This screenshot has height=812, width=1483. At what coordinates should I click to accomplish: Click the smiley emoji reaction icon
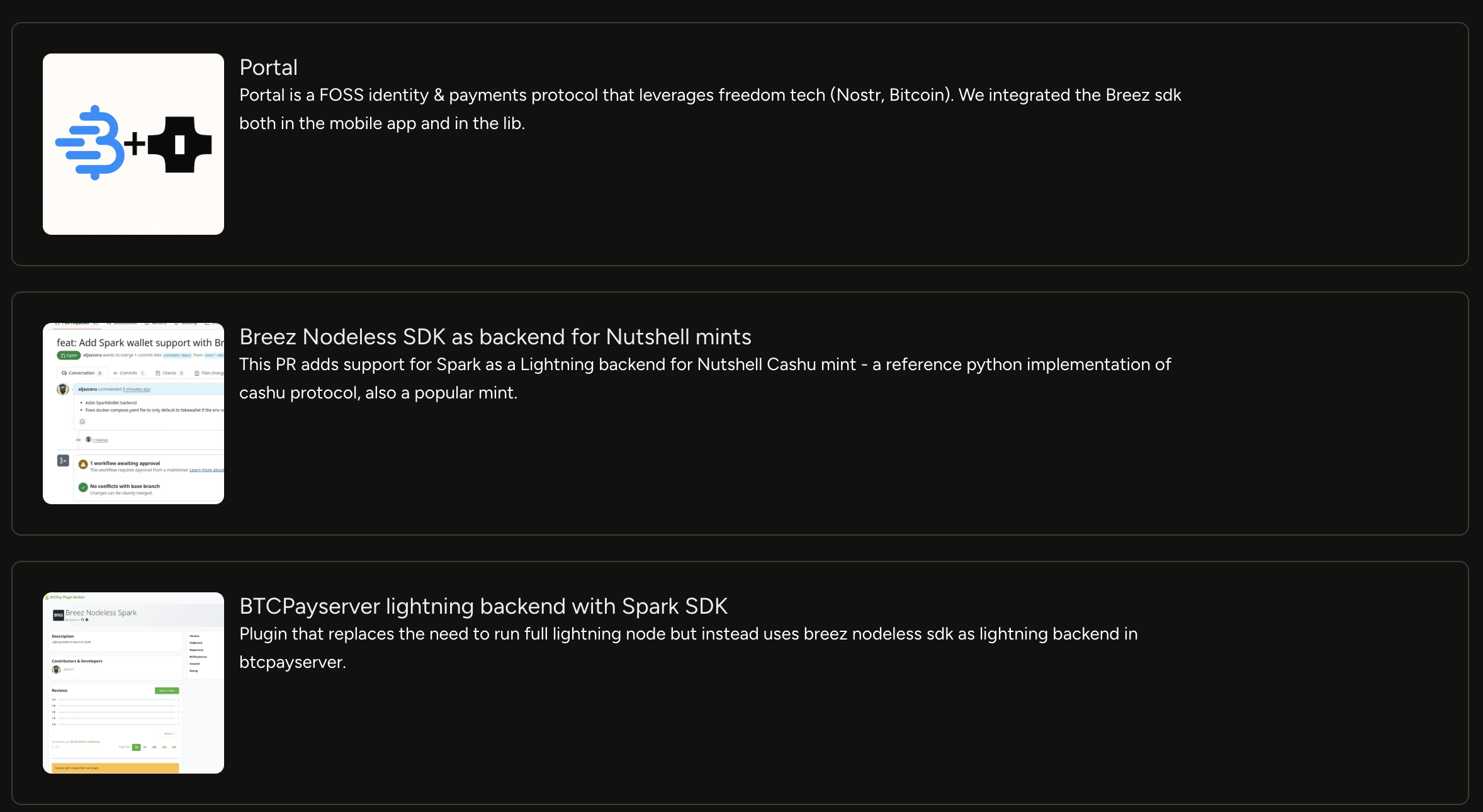click(82, 422)
